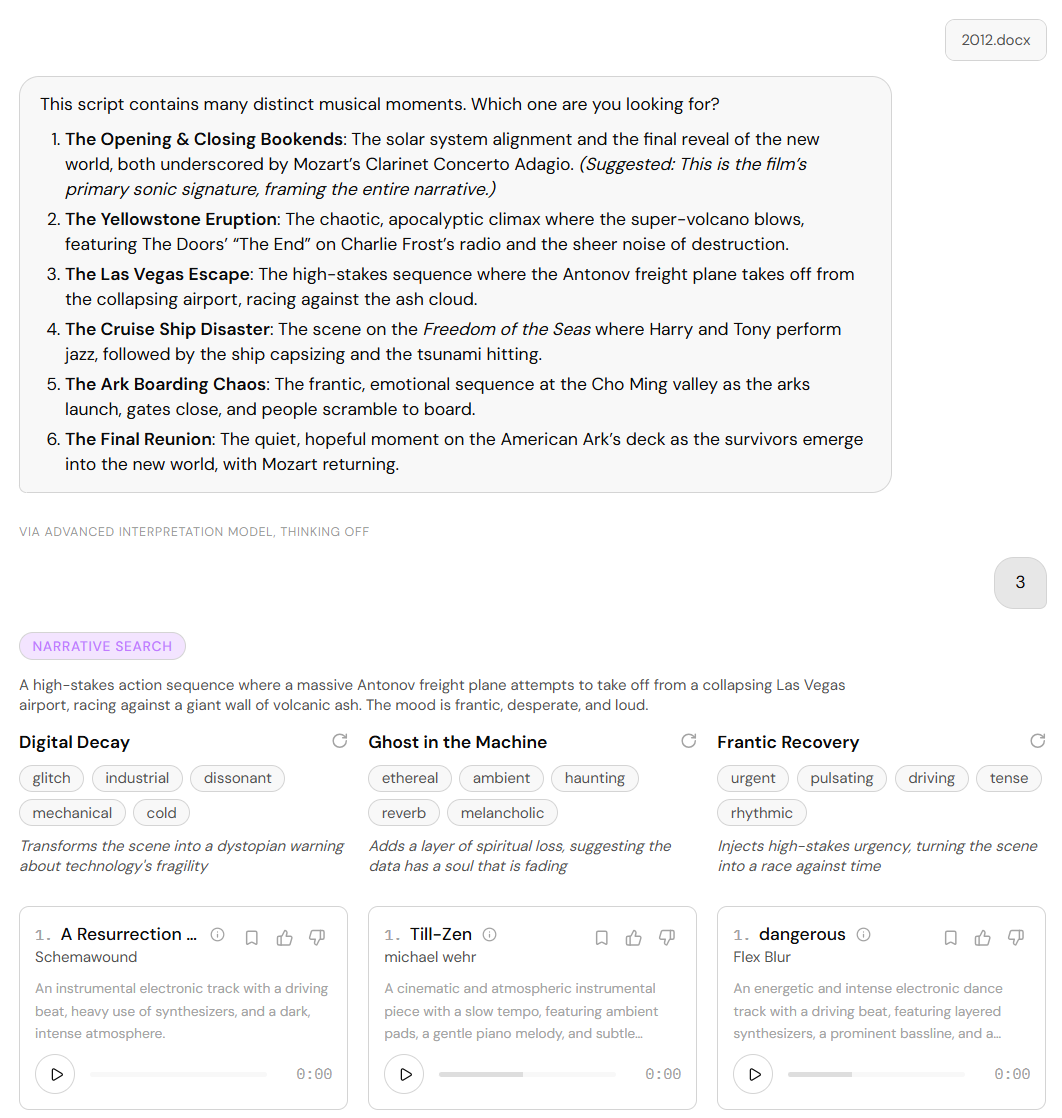Regenerate the Ghost in the Machine column
The image size is (1062, 1118).
pyautogui.click(x=688, y=741)
